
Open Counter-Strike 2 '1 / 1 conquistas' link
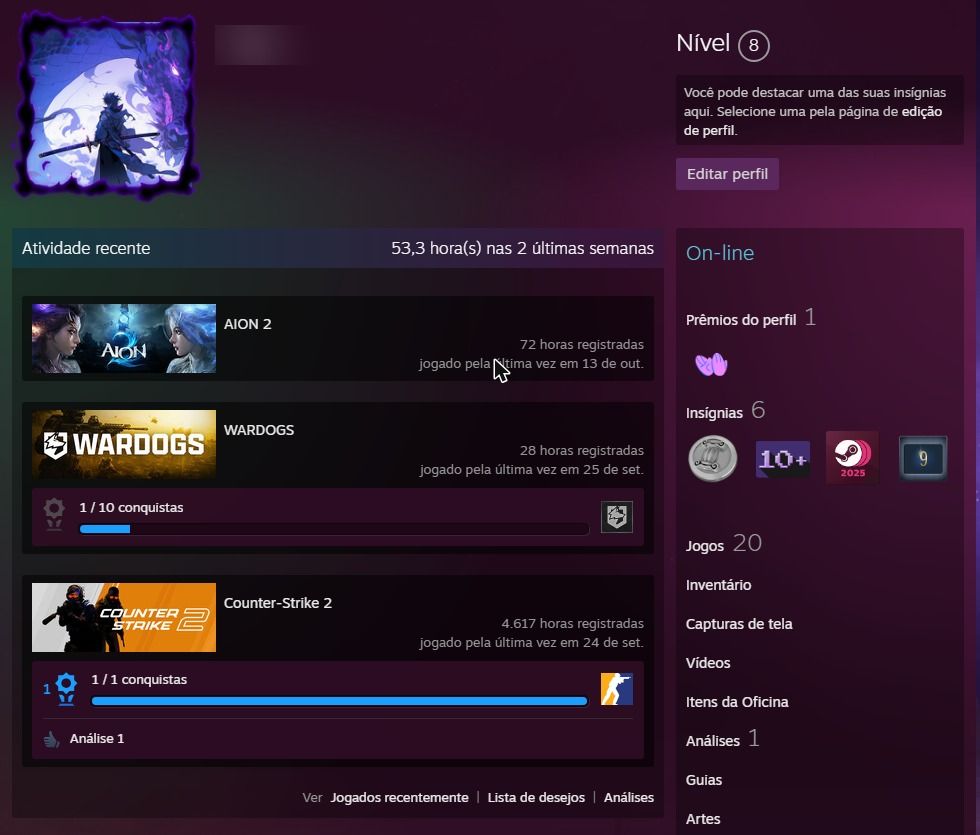click(139, 679)
